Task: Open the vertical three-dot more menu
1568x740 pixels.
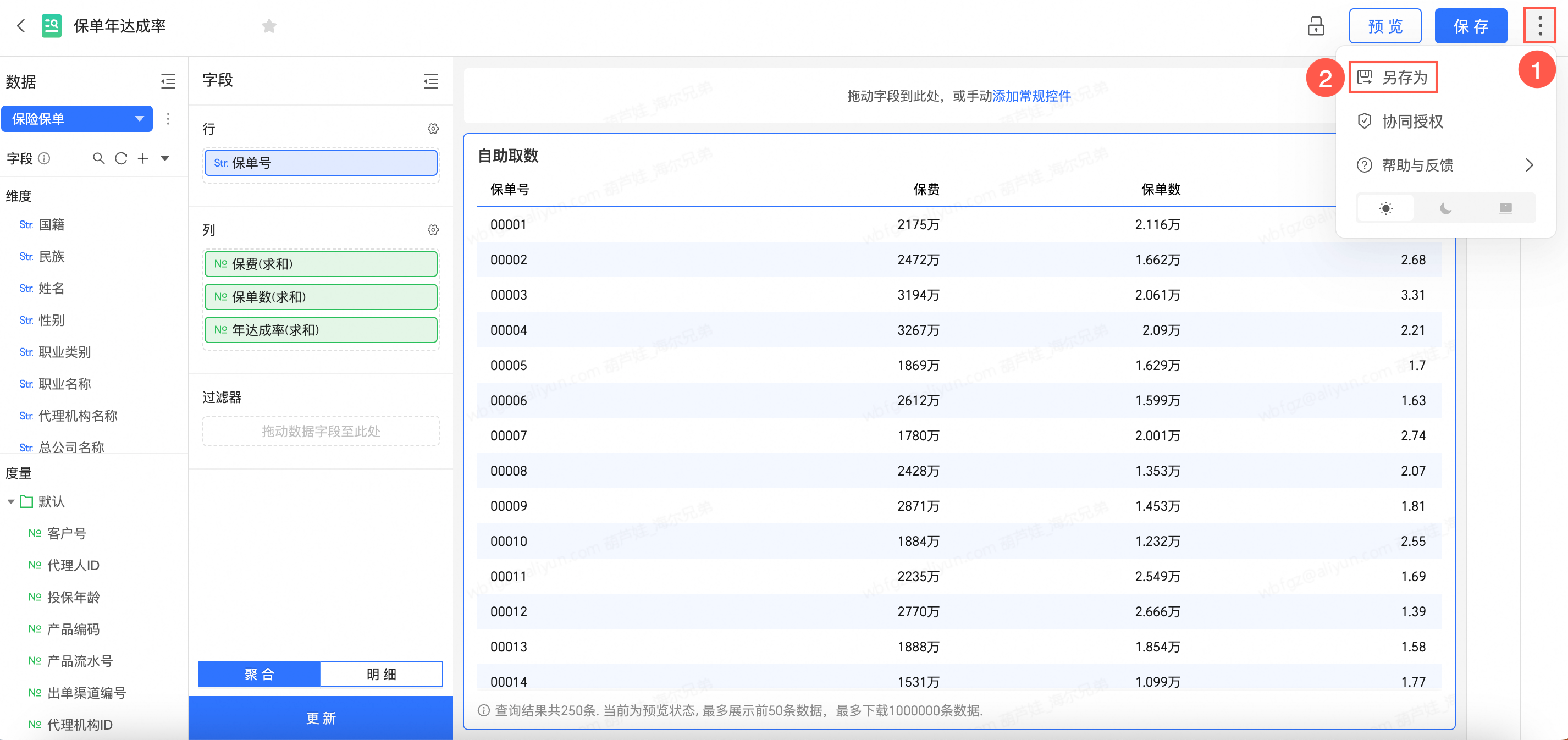Action: tap(1539, 26)
